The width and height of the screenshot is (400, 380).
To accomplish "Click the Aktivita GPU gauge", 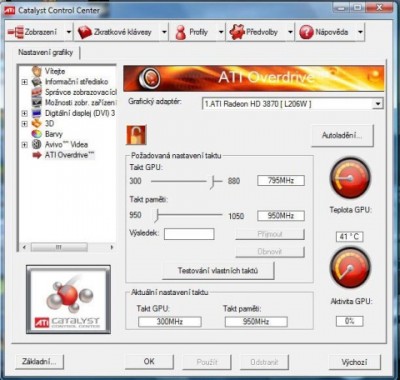I will pos(350,268).
